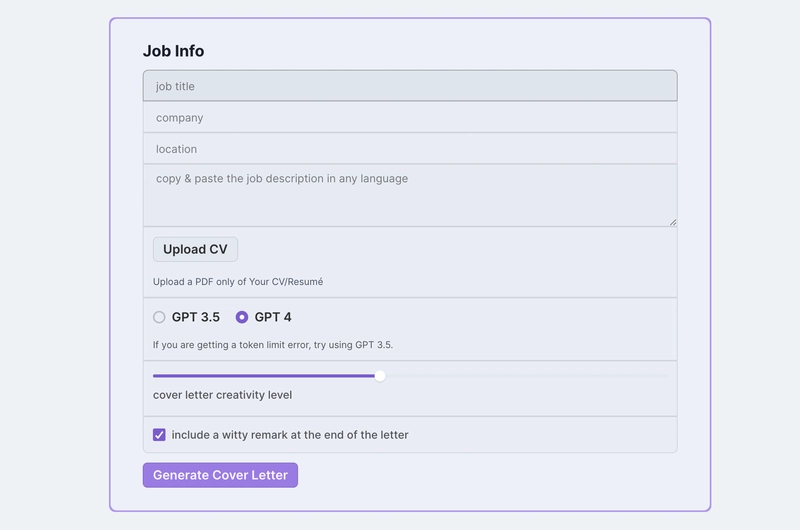Select the GPT 3.5 radio button
This screenshot has height=530, width=800.
click(x=159, y=317)
